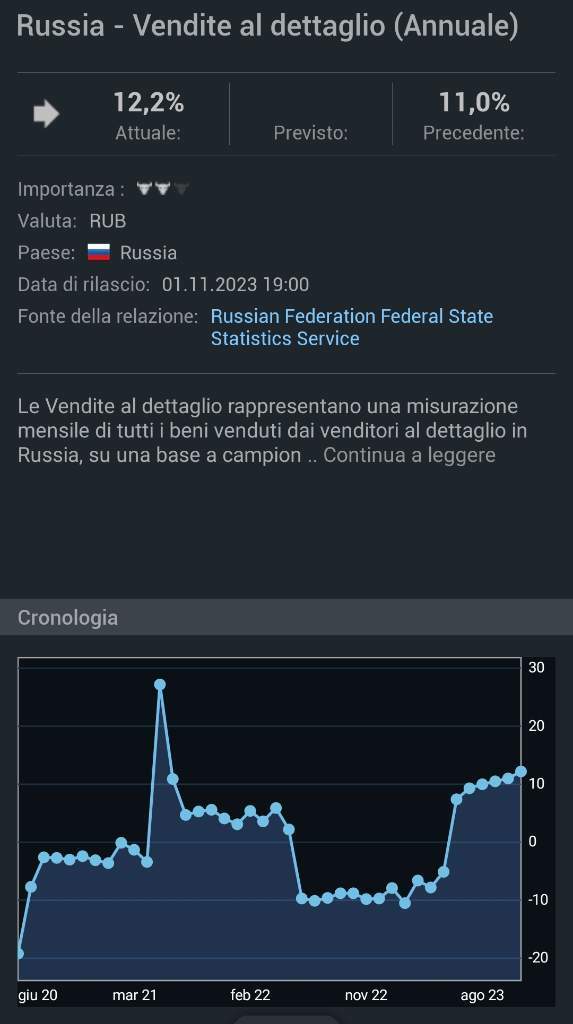Click the feb 22 axis label

click(250, 995)
